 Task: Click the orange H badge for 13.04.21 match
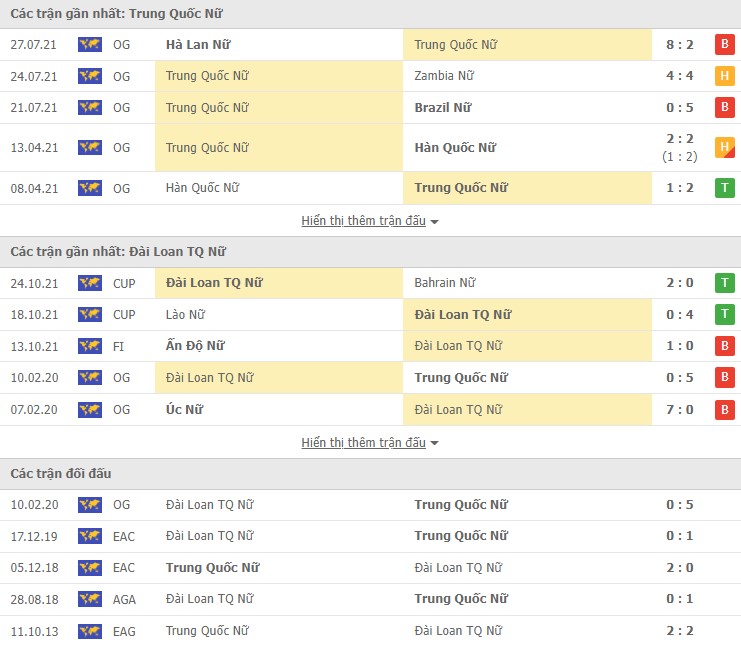click(724, 148)
